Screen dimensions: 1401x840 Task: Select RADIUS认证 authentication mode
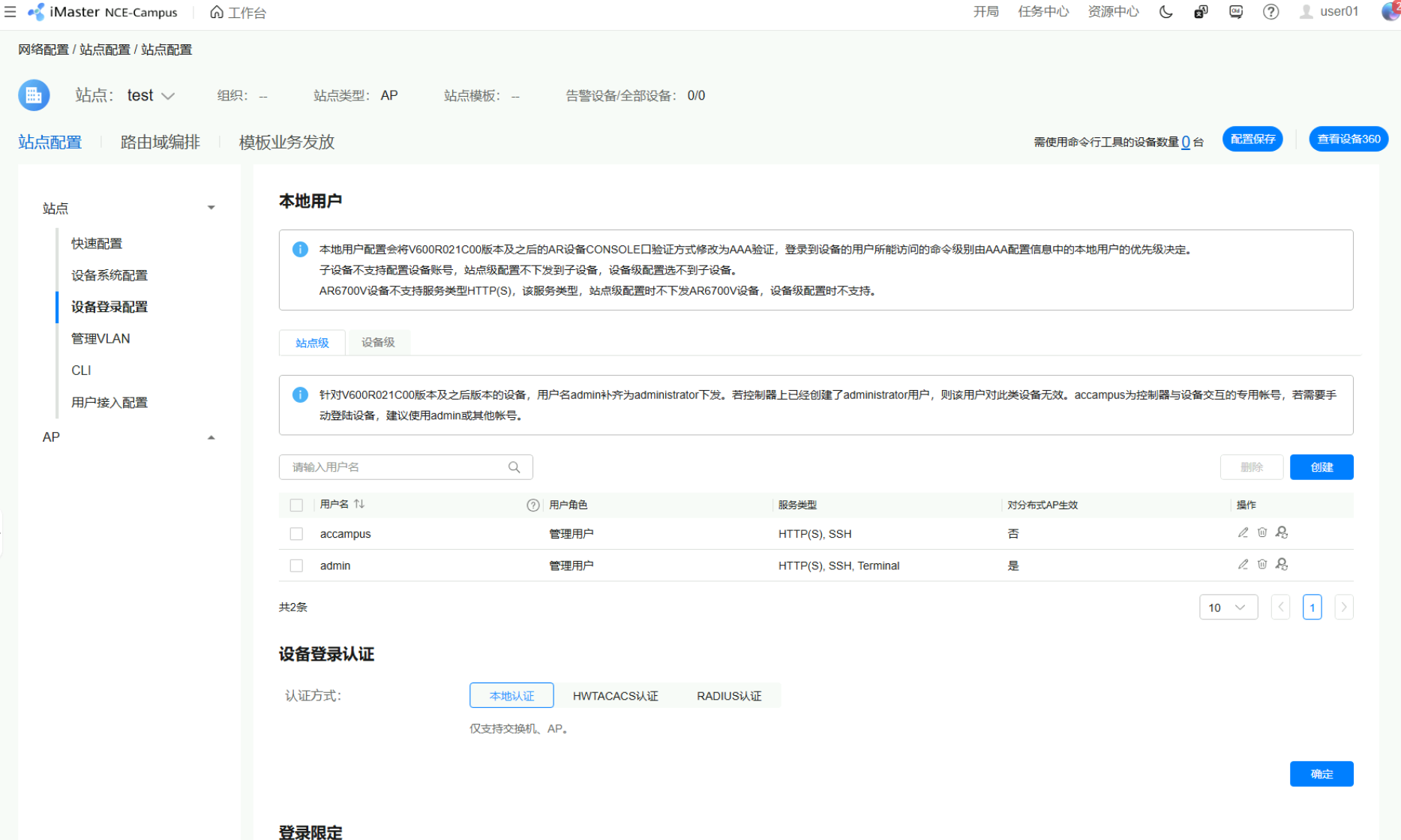coord(728,696)
